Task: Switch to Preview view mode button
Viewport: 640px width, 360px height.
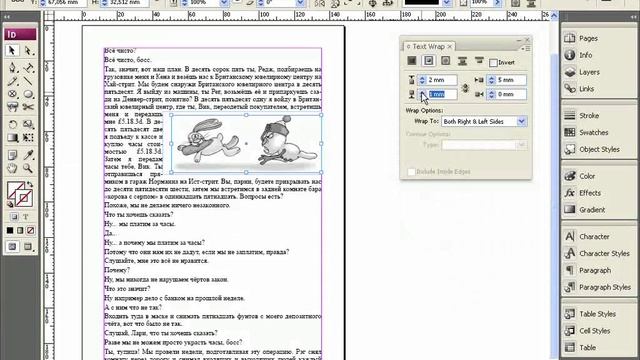Action: pos(28,247)
